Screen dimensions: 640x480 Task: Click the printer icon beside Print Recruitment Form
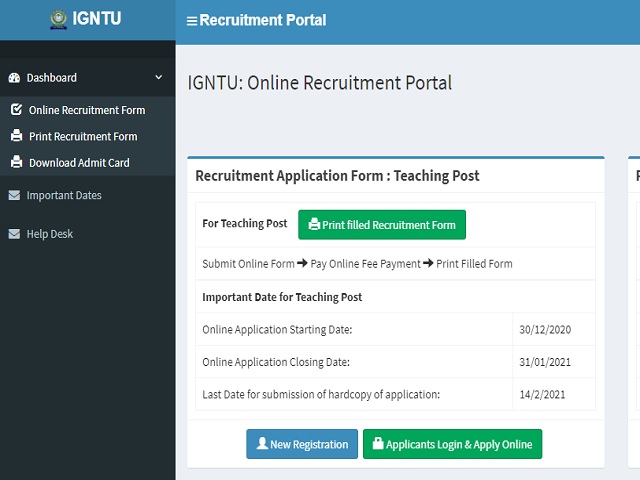[16, 135]
